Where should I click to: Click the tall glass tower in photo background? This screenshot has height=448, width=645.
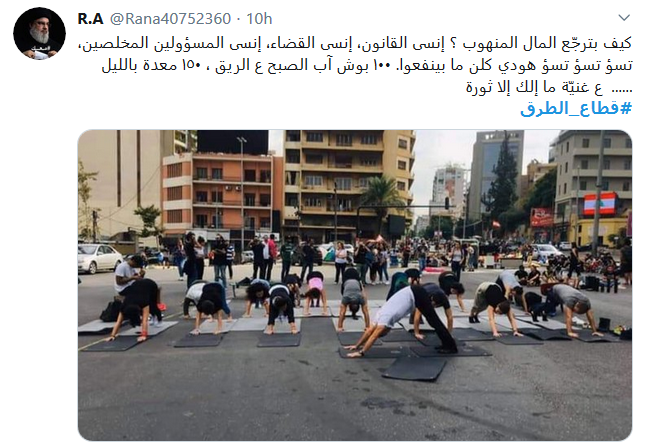(x=497, y=173)
